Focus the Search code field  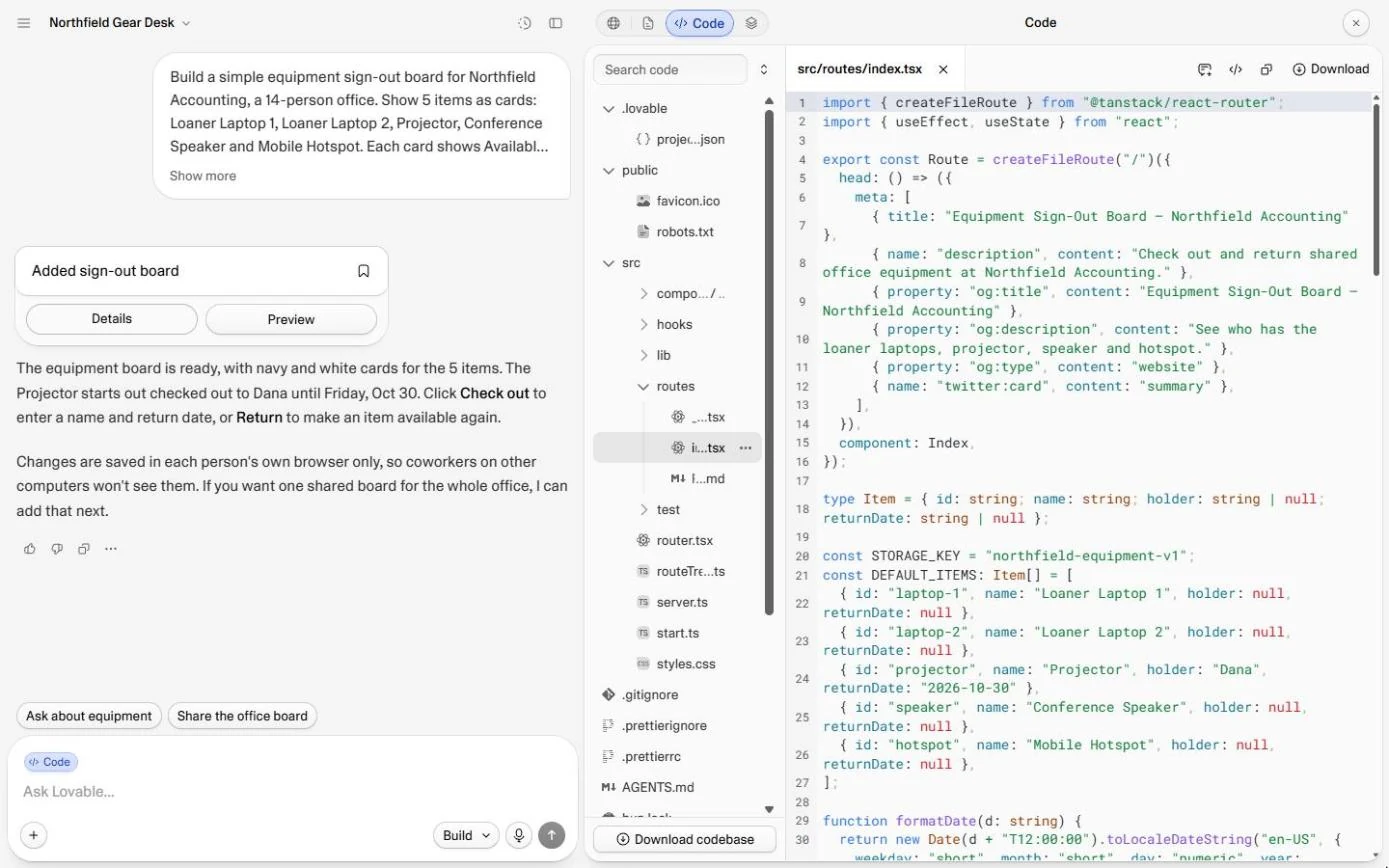click(x=670, y=70)
